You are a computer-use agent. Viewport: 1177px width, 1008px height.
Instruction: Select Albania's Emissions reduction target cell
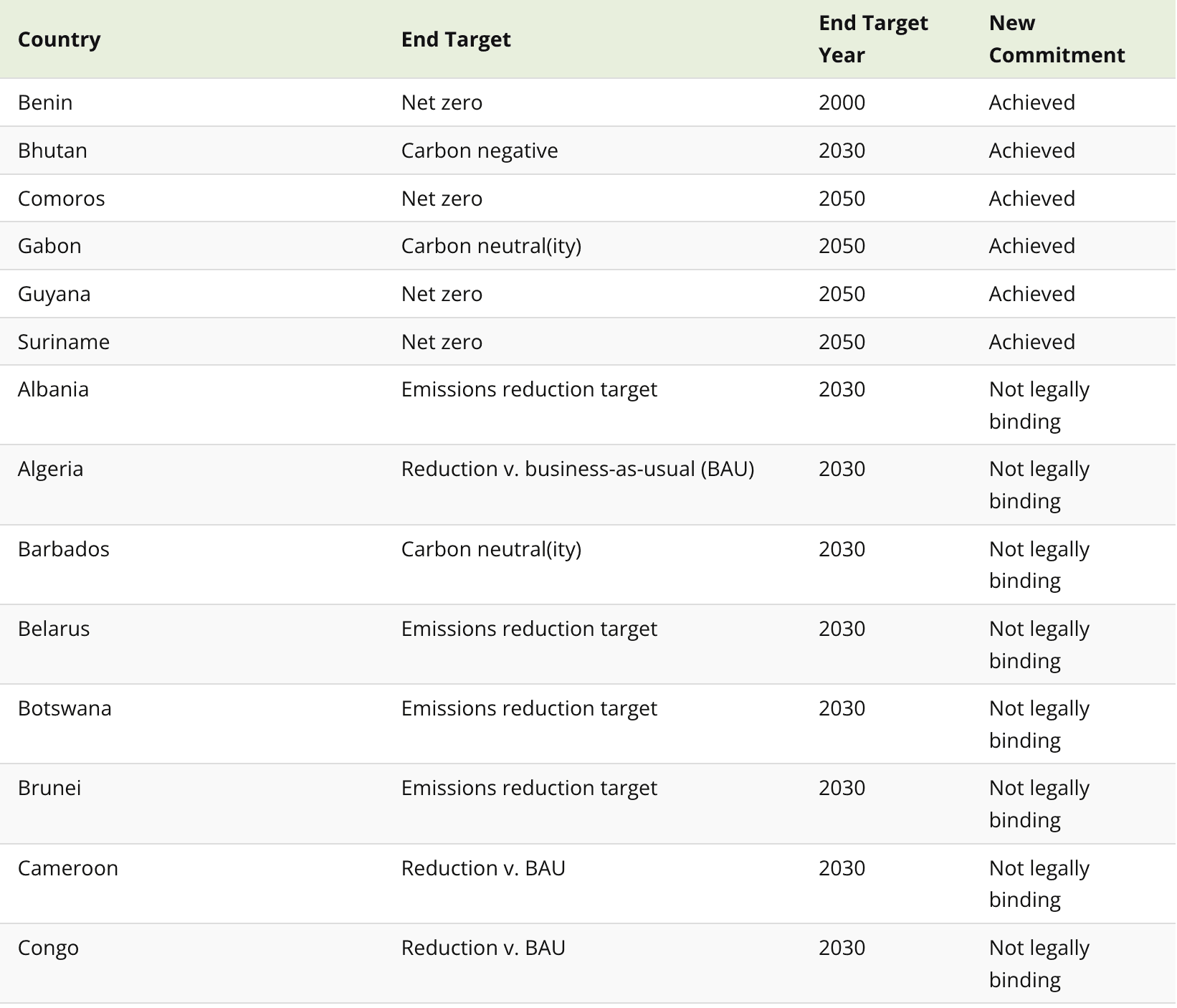[x=529, y=389]
